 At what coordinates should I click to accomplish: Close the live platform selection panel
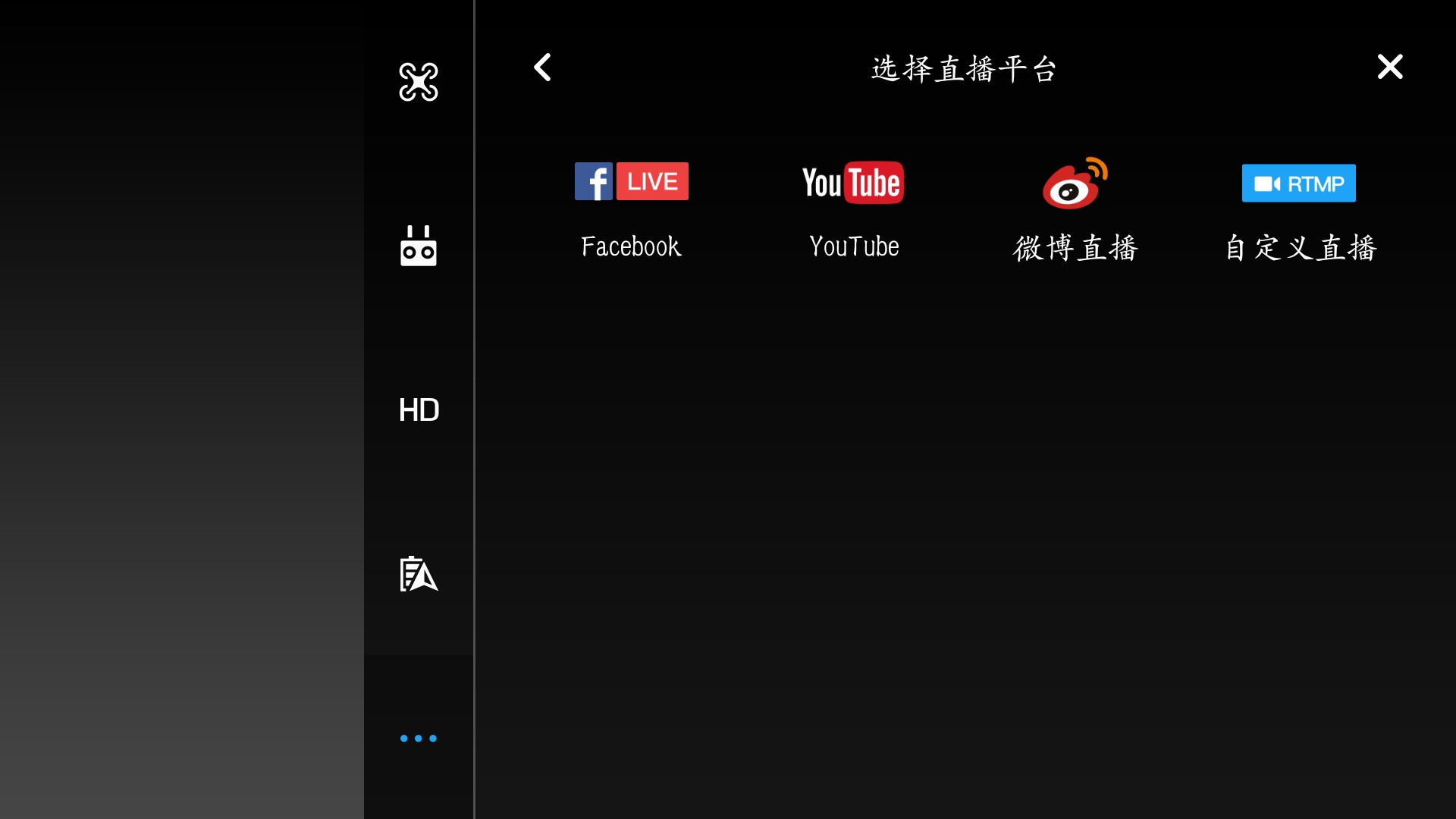click(1389, 67)
